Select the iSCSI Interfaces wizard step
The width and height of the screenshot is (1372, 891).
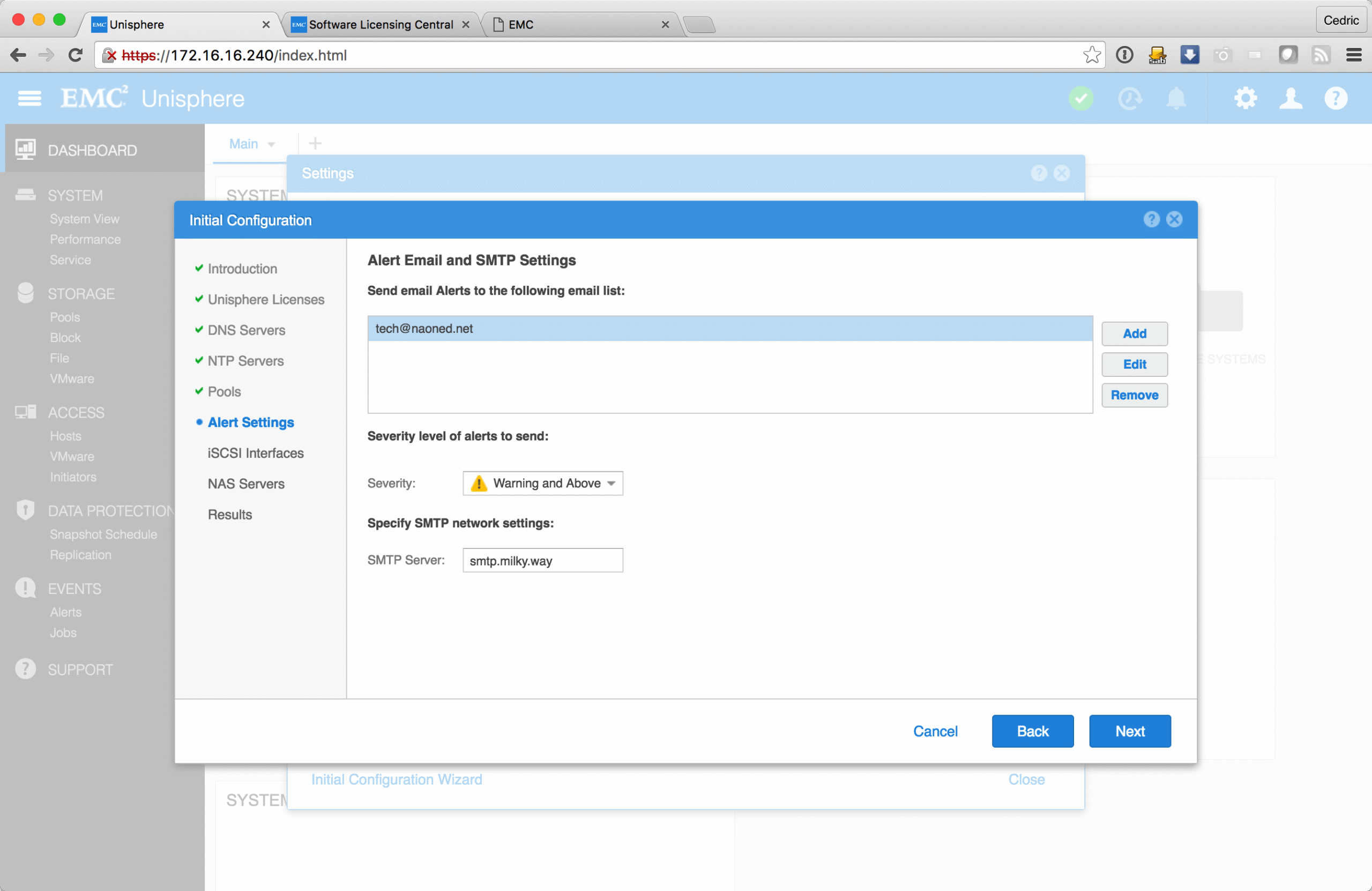tap(256, 454)
